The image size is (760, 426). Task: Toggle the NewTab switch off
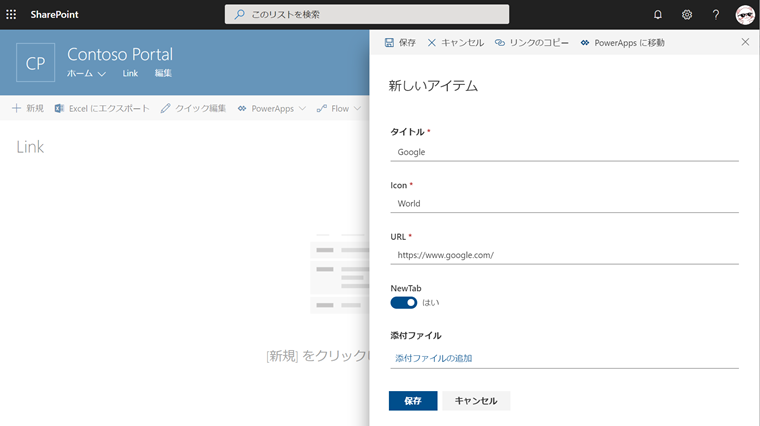[x=404, y=303]
